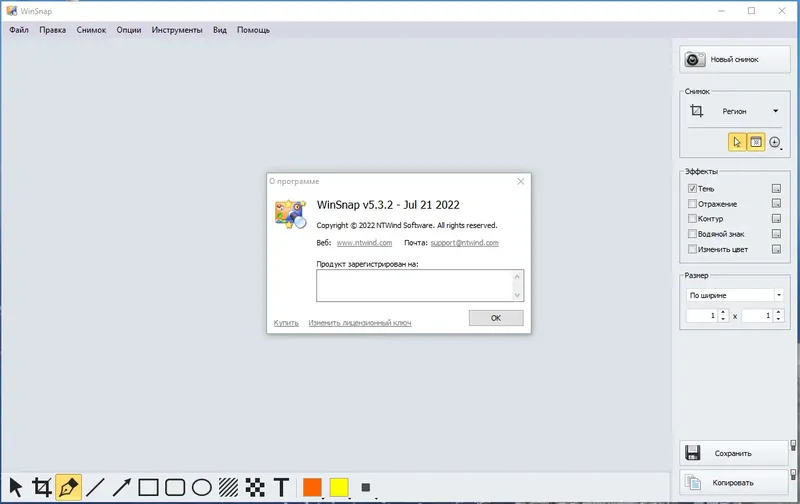
Task: Click OK in the About dialog
Action: (496, 318)
